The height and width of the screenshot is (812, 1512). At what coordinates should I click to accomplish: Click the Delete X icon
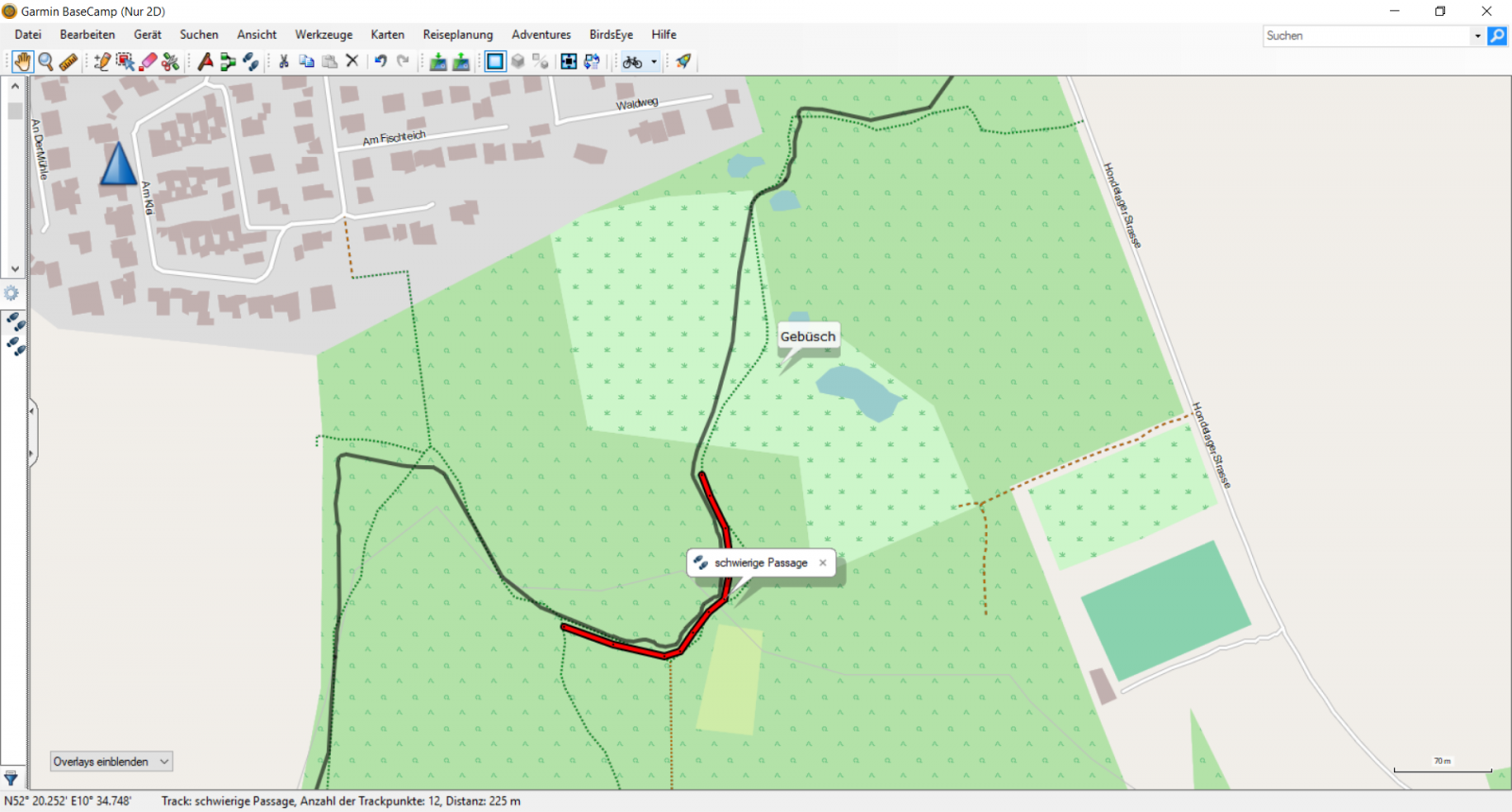click(352, 61)
